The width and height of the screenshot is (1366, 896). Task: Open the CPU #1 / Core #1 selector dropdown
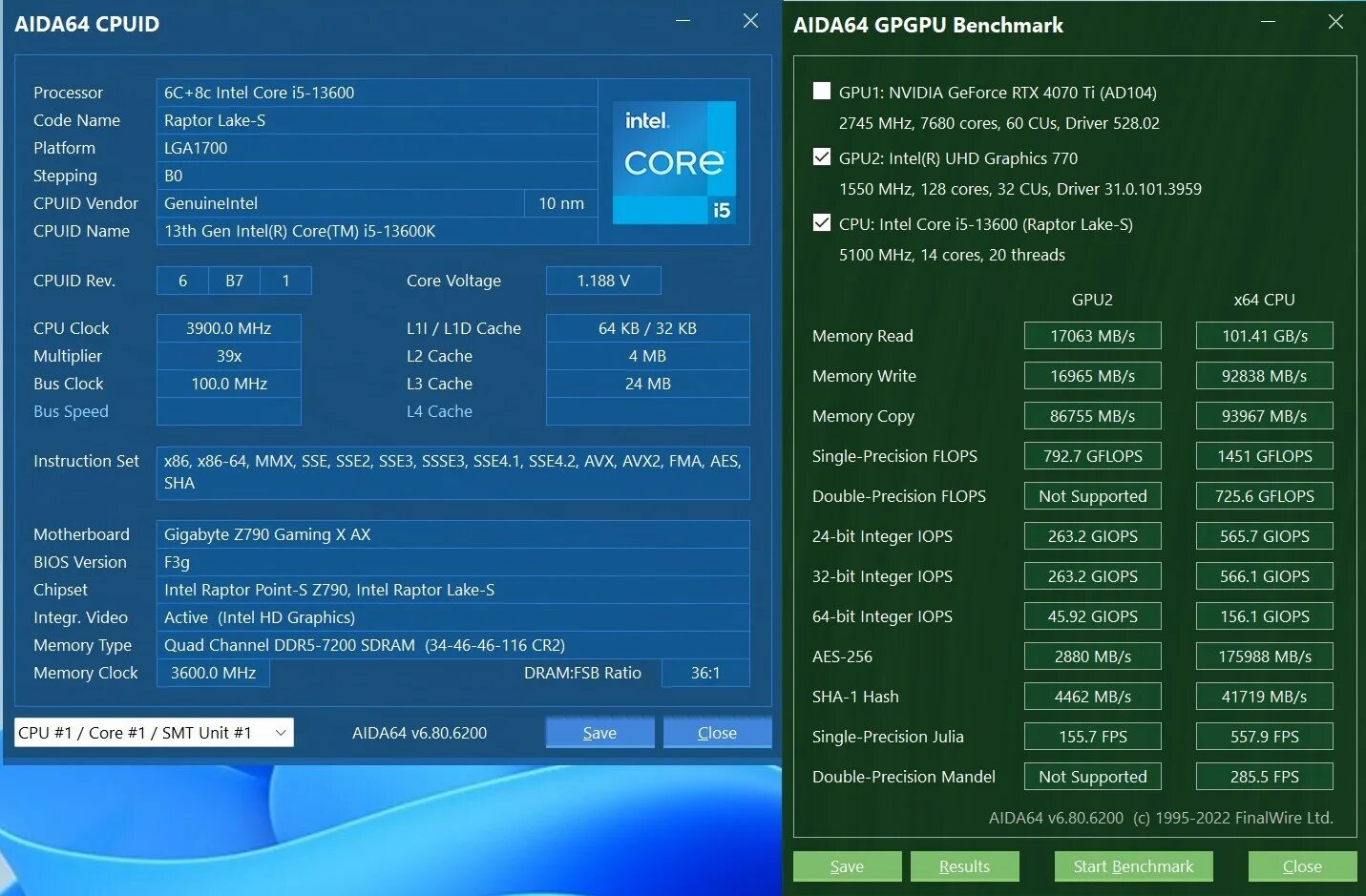point(154,733)
